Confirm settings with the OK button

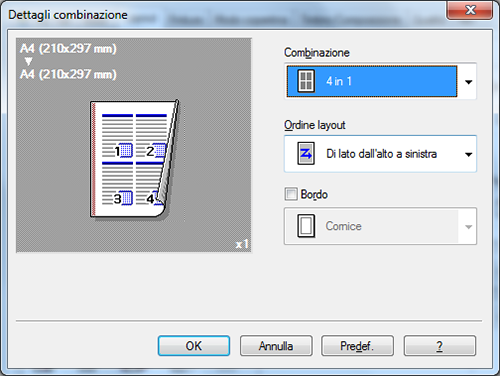pyautogui.click(x=194, y=346)
